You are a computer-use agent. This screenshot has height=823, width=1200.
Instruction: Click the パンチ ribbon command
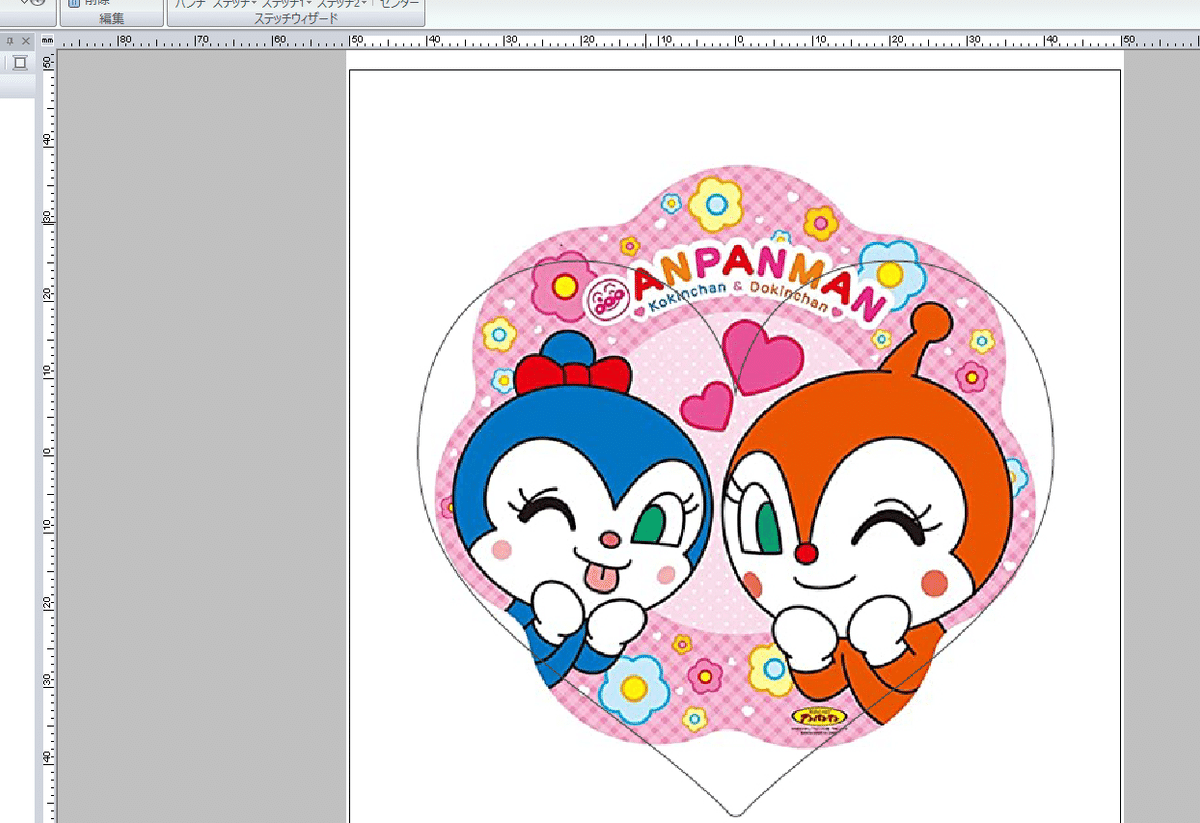pyautogui.click(x=192, y=3)
